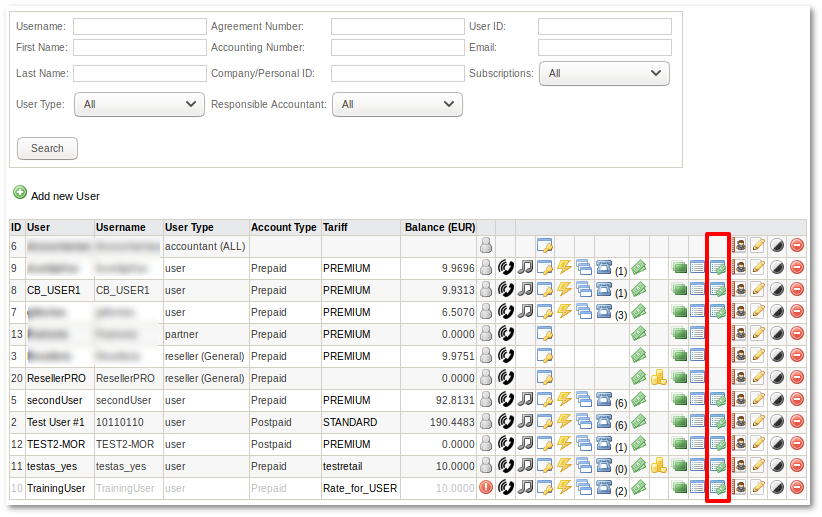Image resolution: width=822 pixels, height=517 pixels.
Task: Click the music note icon in TEST2-MOR row
Action: click(x=525, y=444)
